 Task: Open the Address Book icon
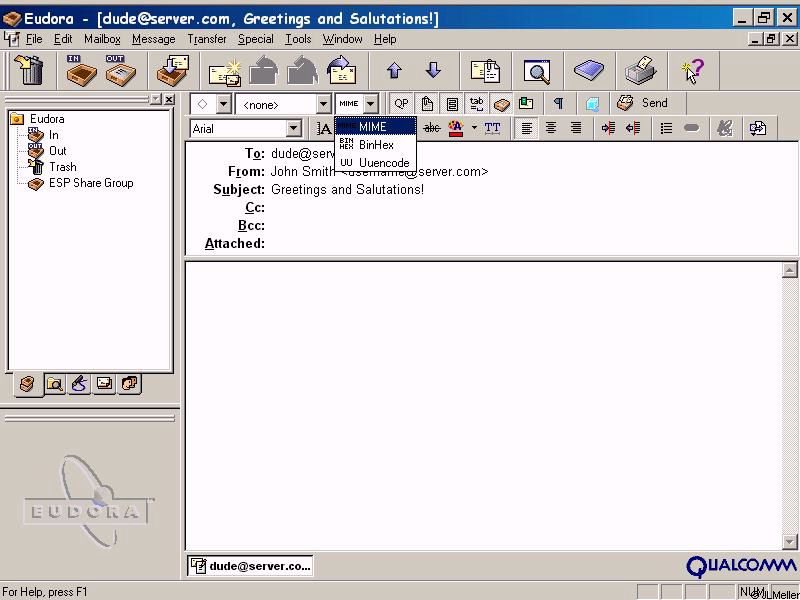(x=589, y=70)
